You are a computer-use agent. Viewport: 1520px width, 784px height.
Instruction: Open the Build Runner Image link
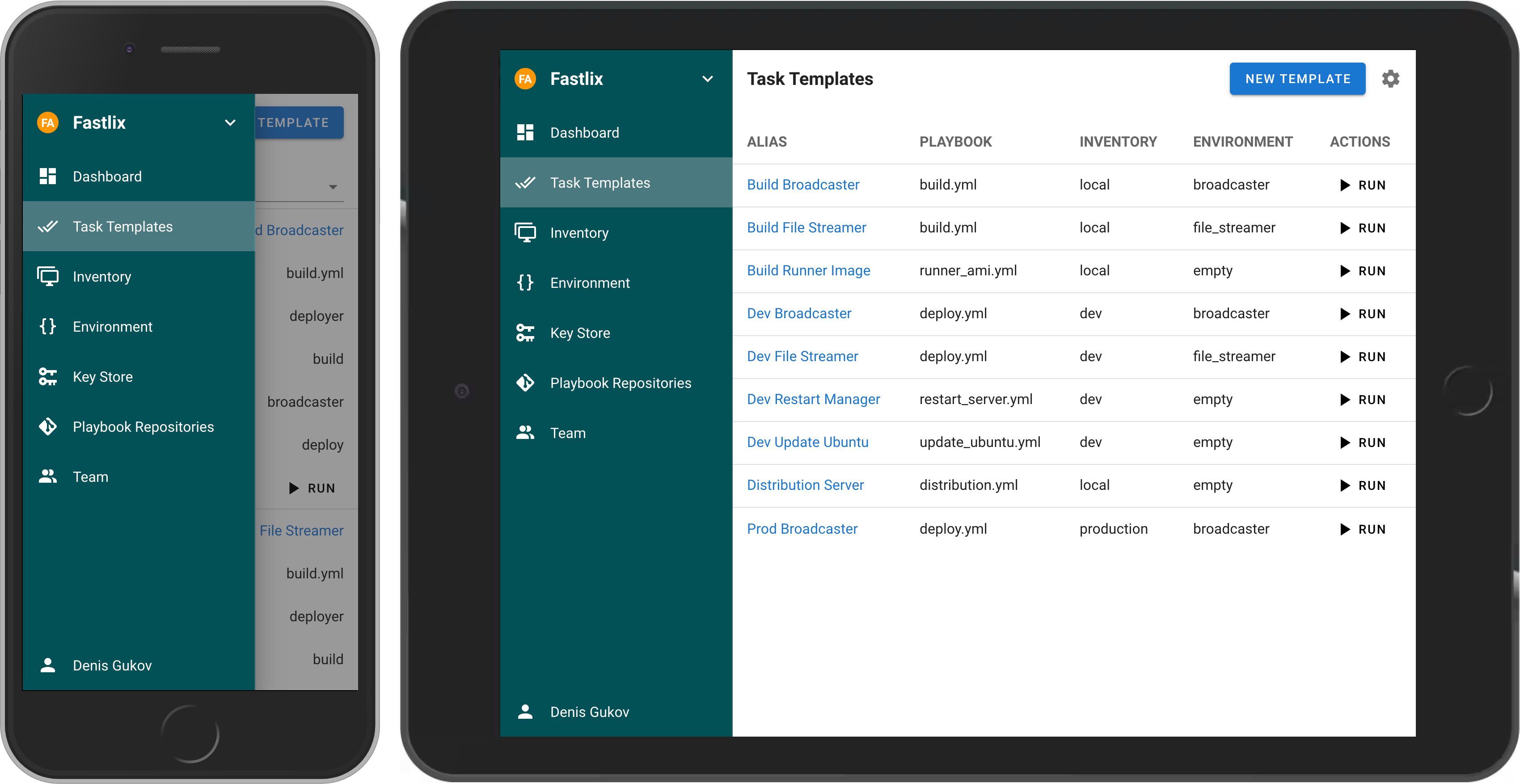tap(809, 270)
